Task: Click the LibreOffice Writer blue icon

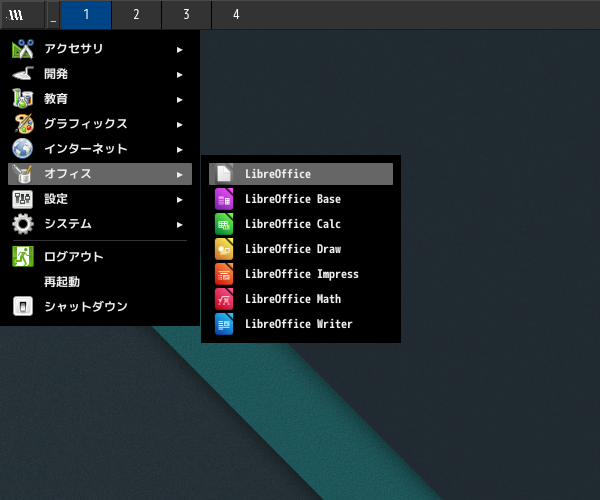Action: click(x=224, y=324)
